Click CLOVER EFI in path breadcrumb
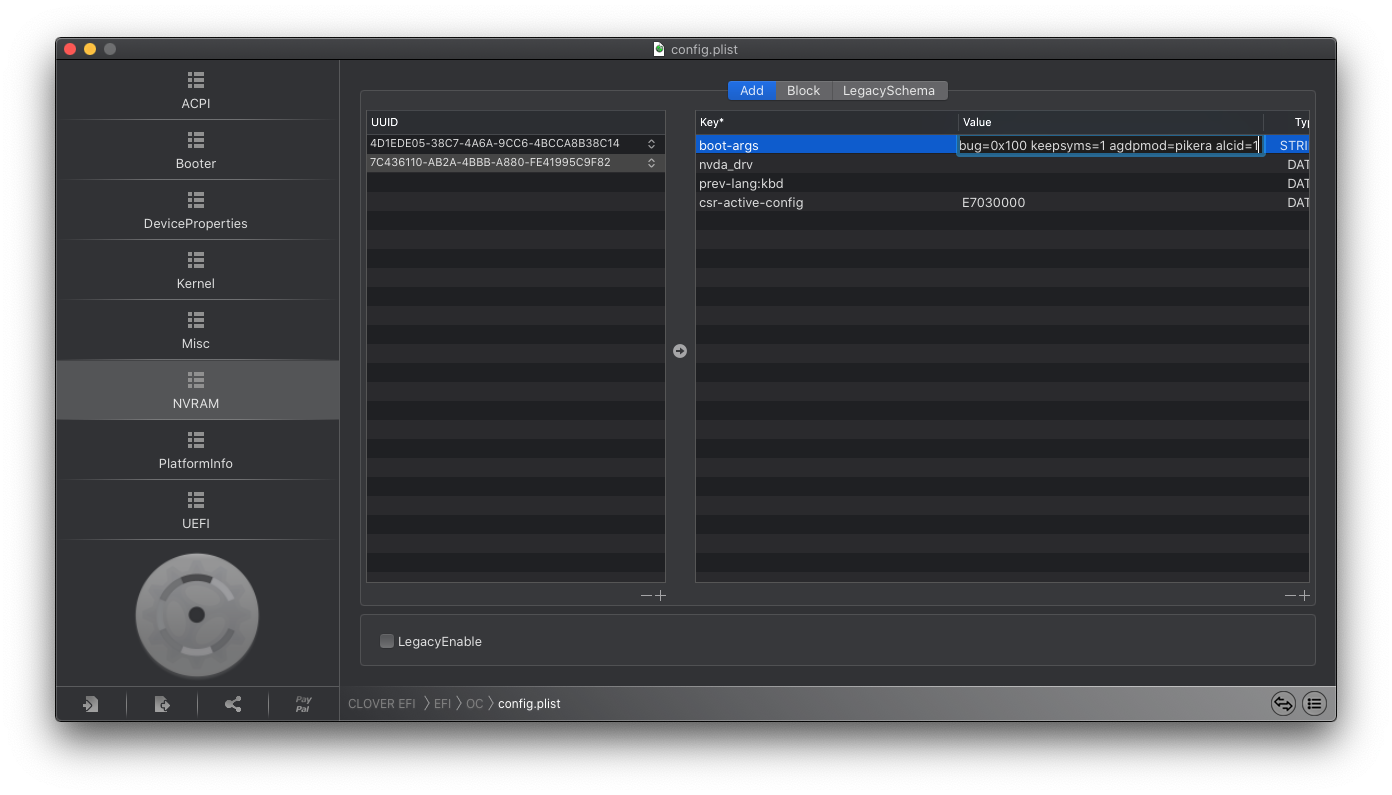This screenshot has width=1392, height=795. (x=381, y=704)
